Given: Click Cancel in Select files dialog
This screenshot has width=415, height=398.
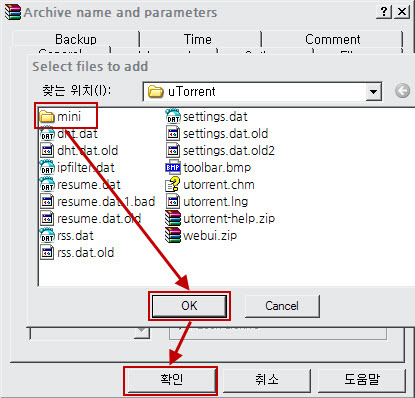Looking at the screenshot, I should (x=282, y=306).
